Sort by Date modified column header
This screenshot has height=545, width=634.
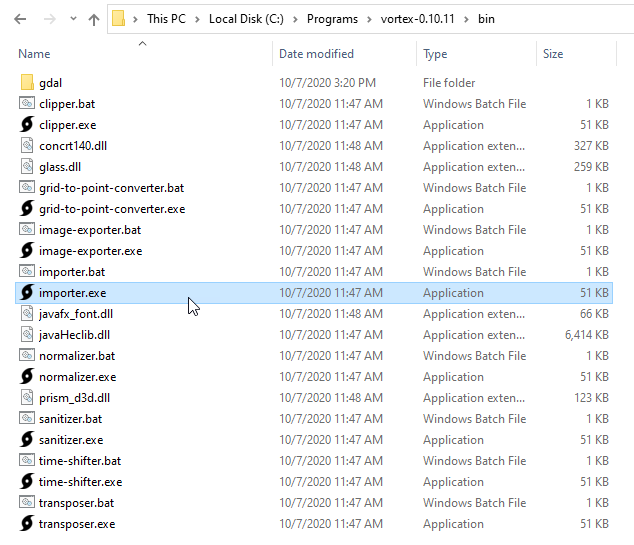point(316,54)
